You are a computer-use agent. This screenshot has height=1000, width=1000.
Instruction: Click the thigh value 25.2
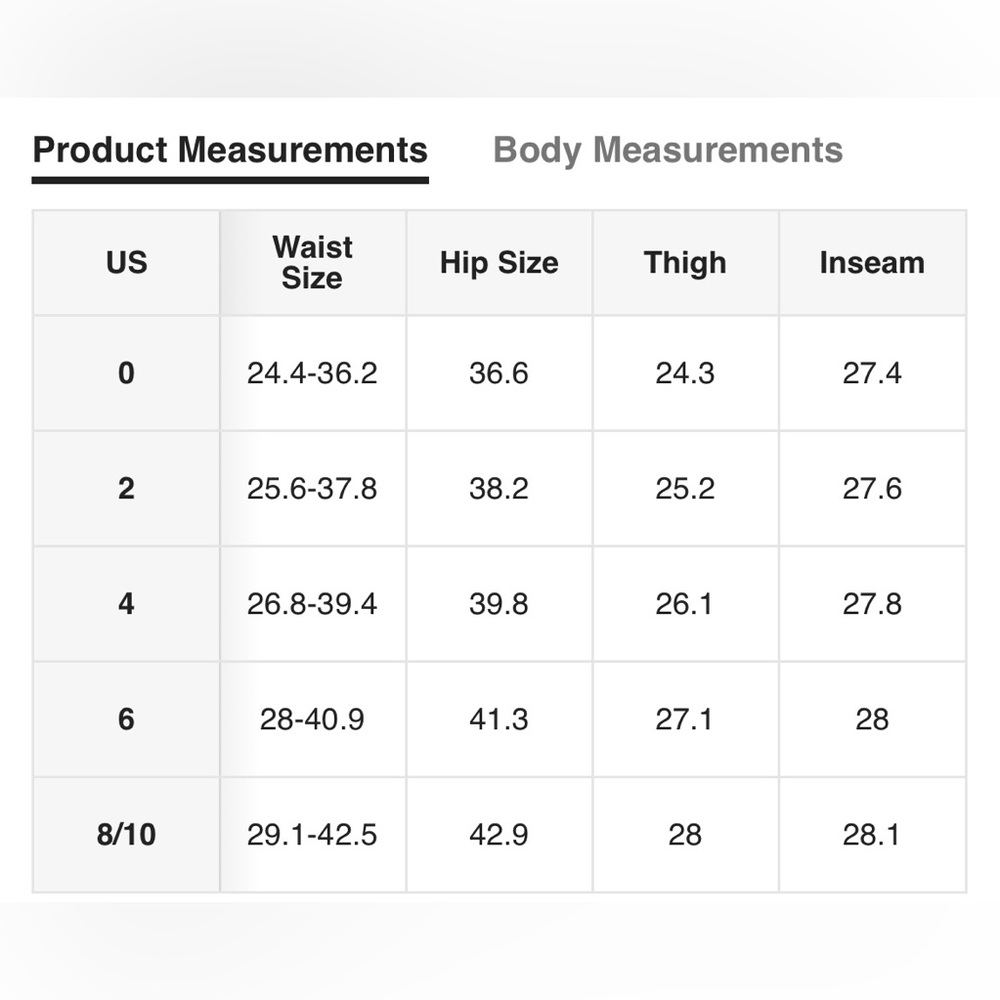click(685, 489)
